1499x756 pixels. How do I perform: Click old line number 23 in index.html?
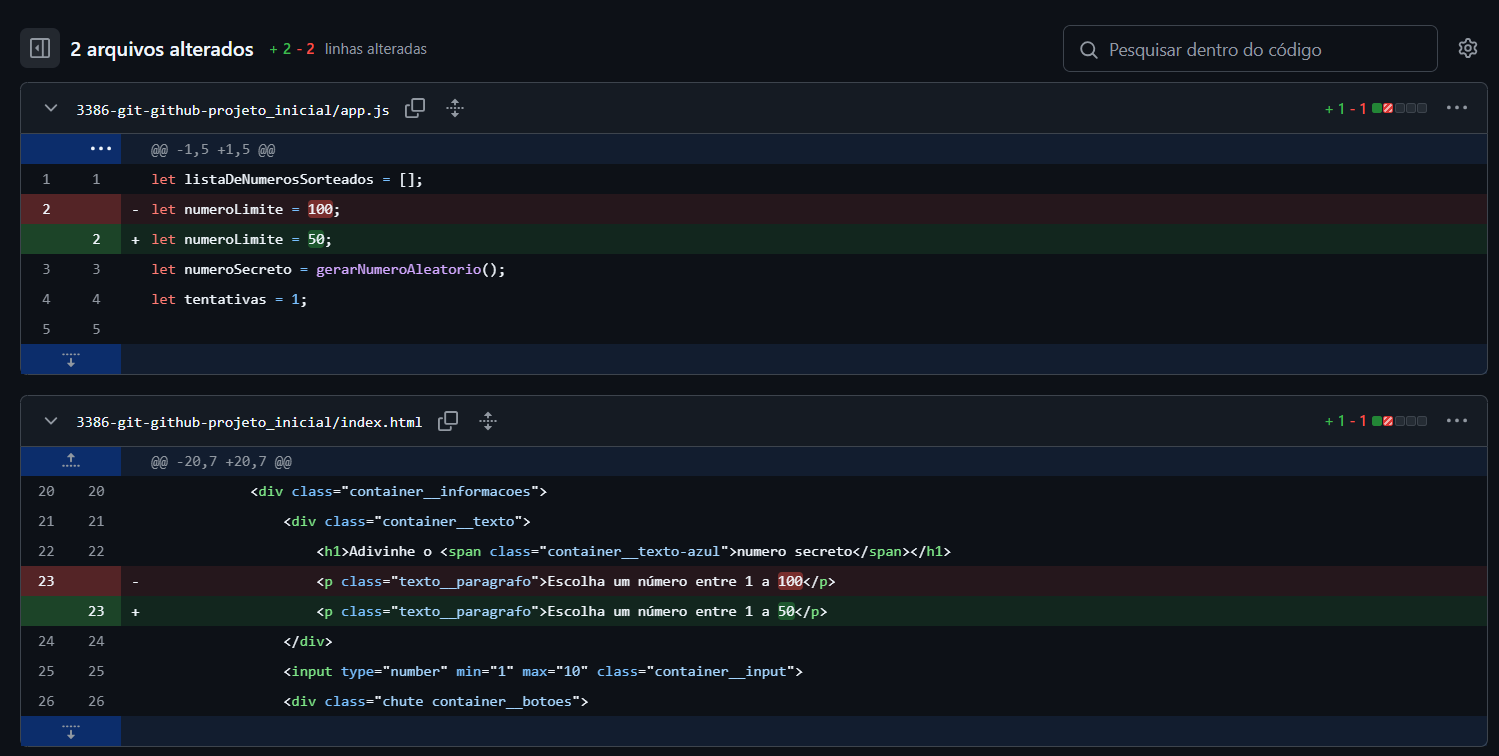pos(46,581)
